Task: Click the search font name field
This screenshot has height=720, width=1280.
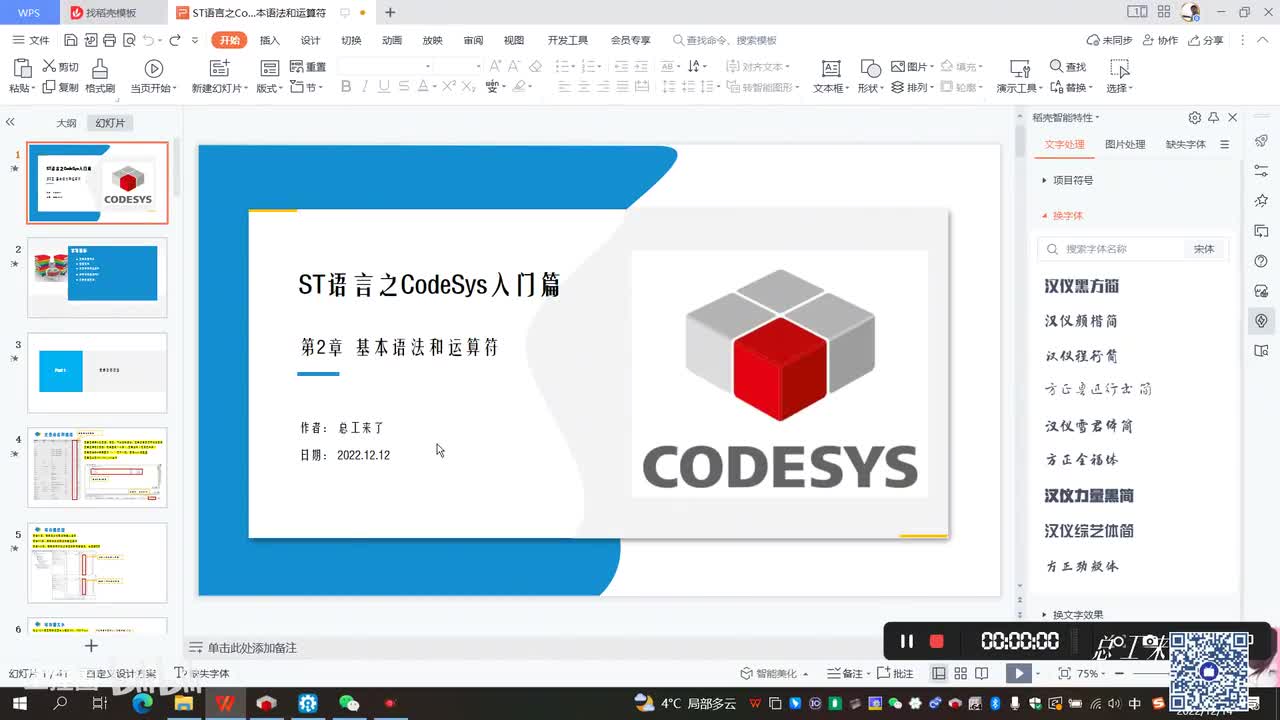Action: 1110,249
